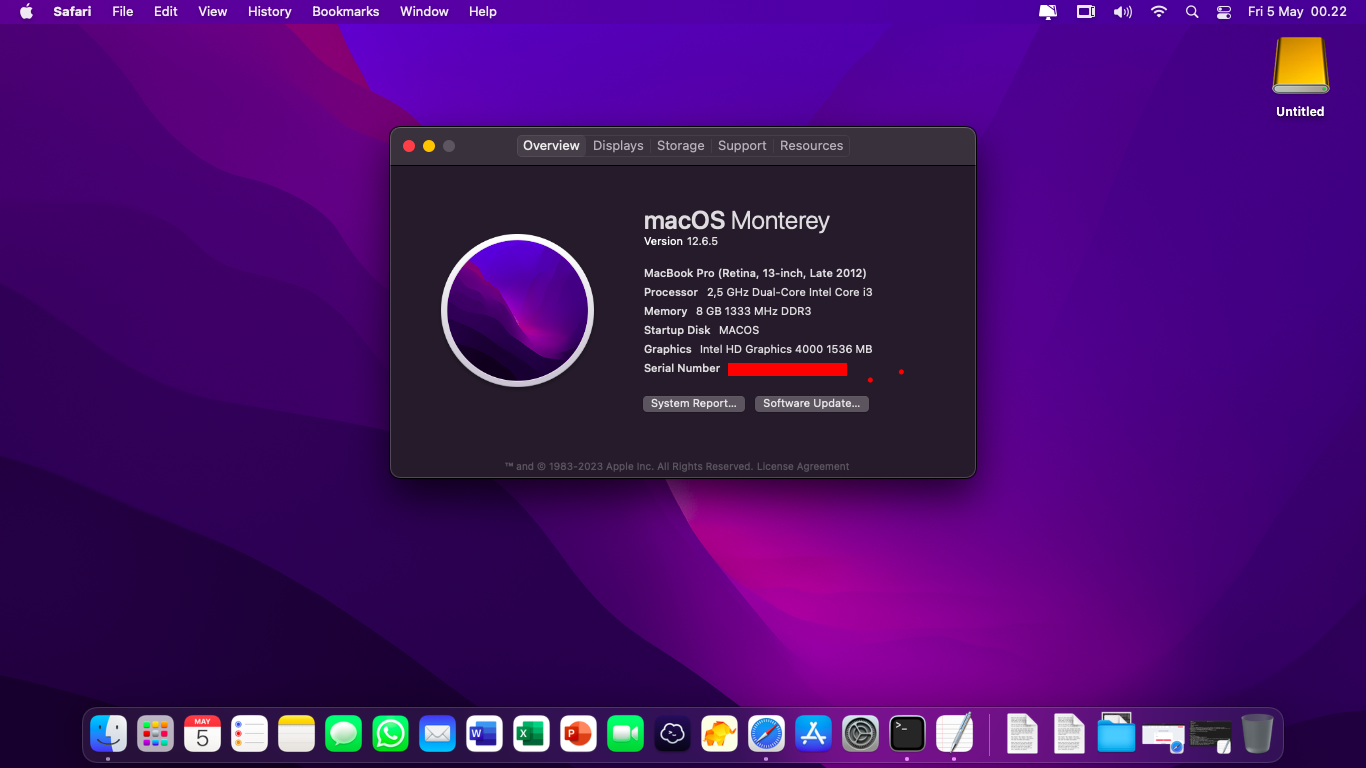Open the History menu

coord(270,12)
